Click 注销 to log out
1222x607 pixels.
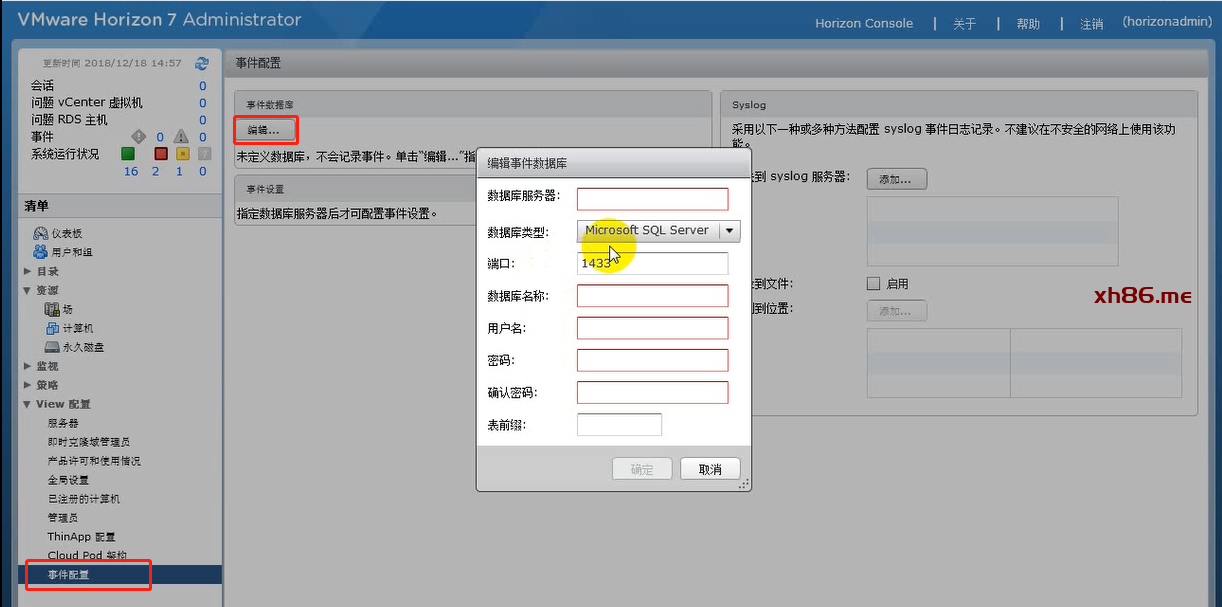click(1091, 24)
